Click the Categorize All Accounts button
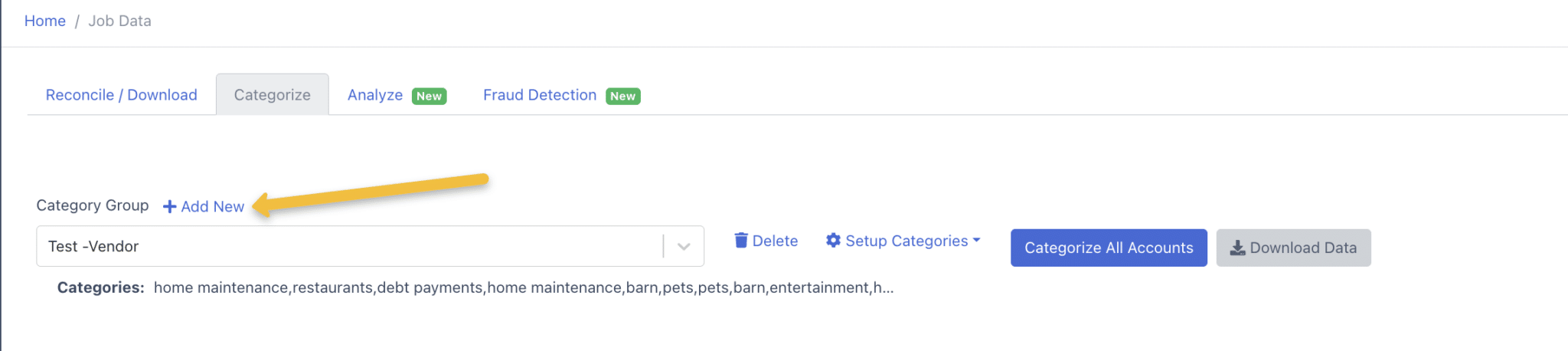The width and height of the screenshot is (1568, 351). click(1109, 248)
